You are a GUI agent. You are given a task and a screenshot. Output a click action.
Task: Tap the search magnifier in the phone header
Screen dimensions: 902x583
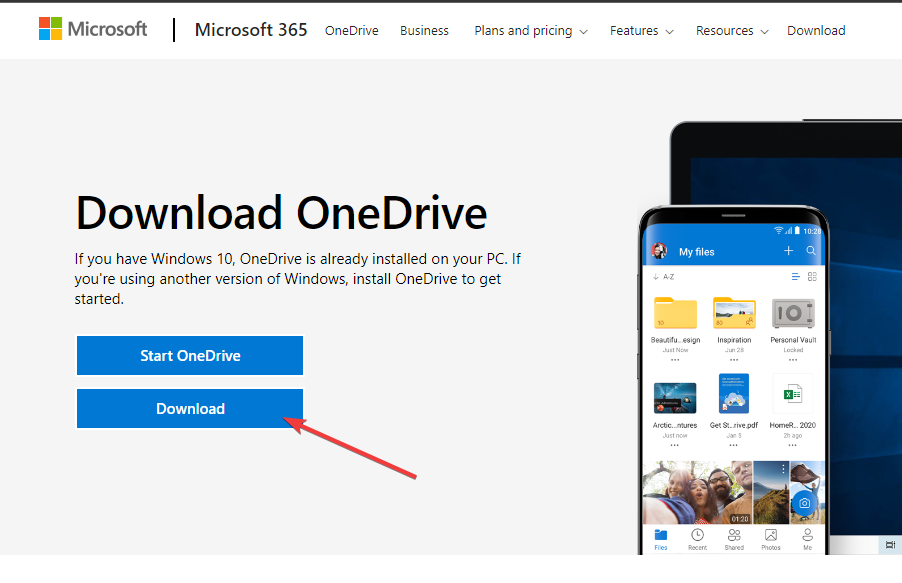pos(811,251)
